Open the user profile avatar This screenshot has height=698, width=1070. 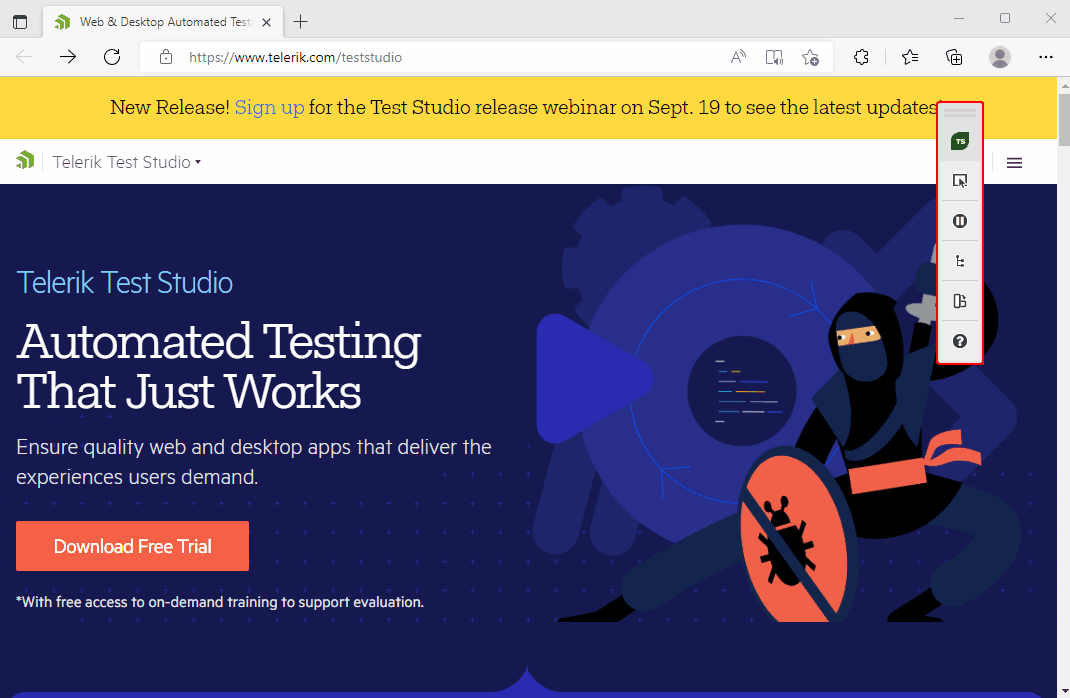tap(1000, 57)
